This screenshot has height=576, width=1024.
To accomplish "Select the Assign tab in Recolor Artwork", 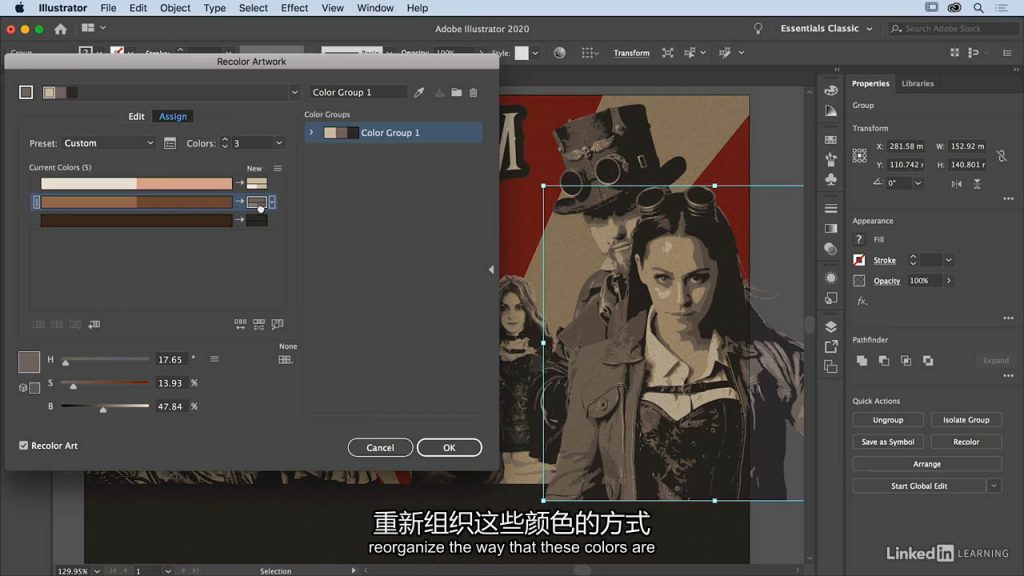I will [x=173, y=116].
